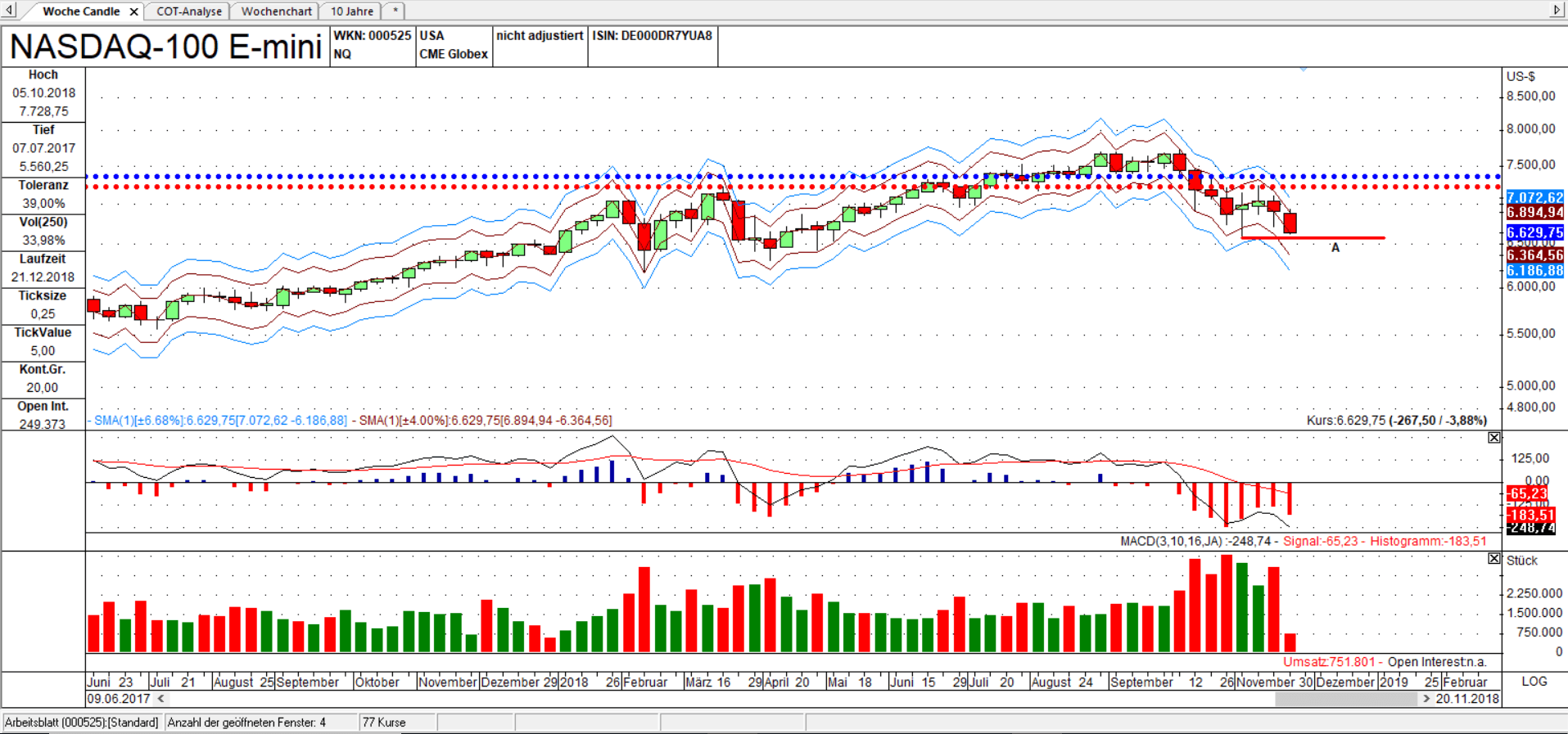
Task: Click the US-$ currency label
Action: coord(1521,76)
